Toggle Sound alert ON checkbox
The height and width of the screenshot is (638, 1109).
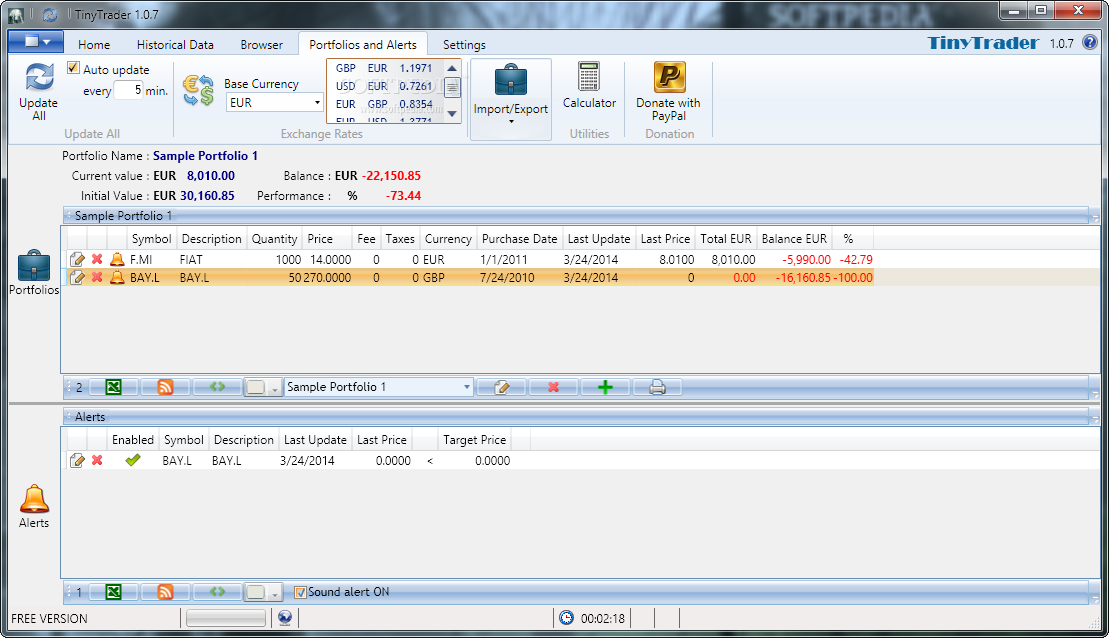(300, 592)
